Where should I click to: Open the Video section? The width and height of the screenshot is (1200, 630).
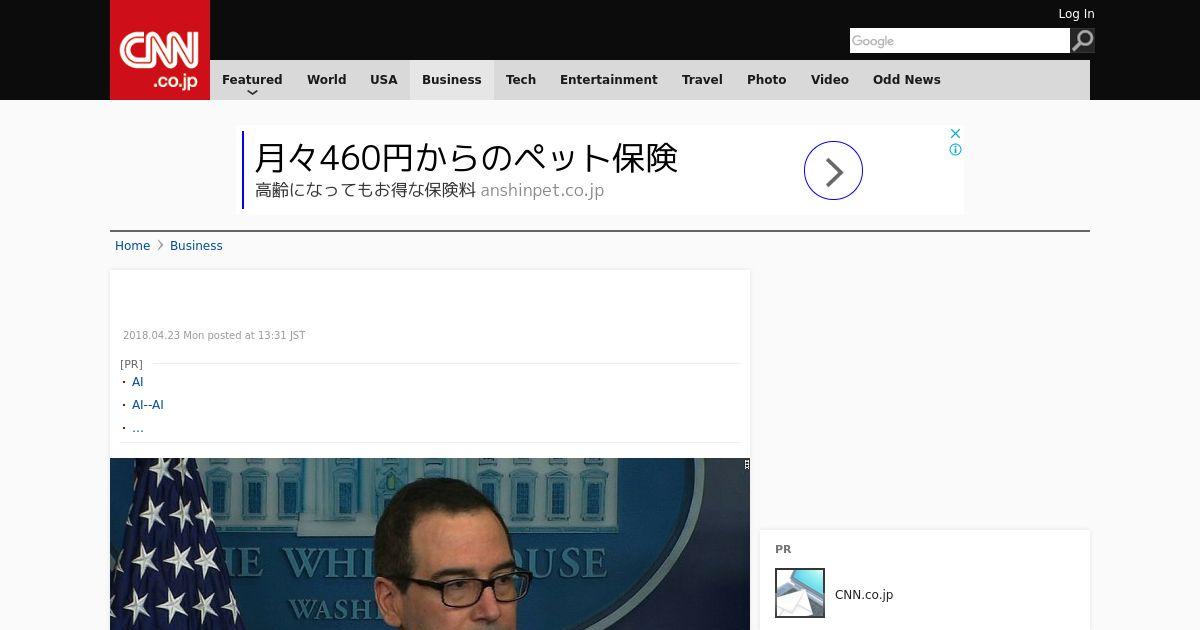(x=830, y=80)
